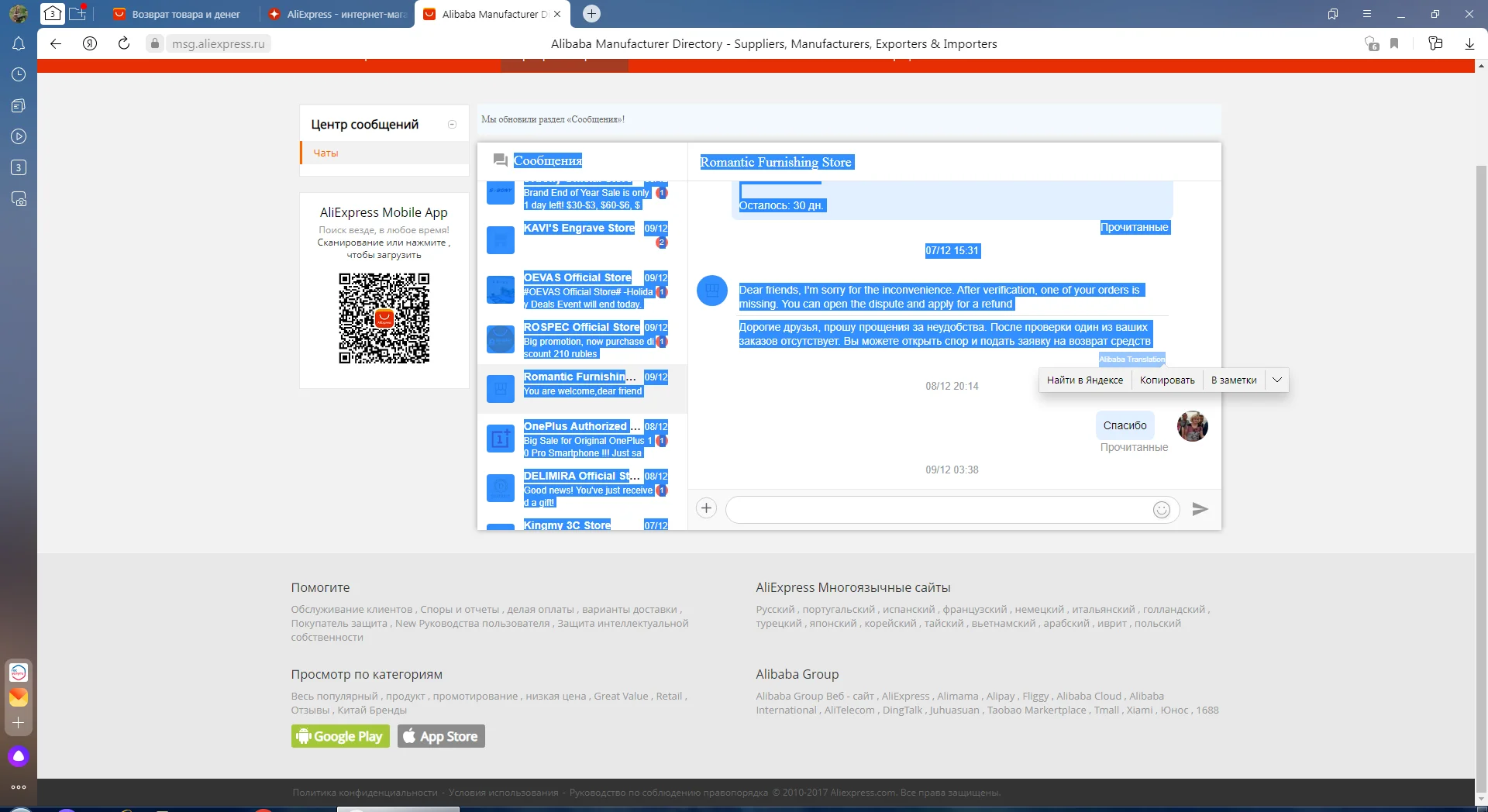Open browsing history clock icon
This screenshot has height=812, width=1488.
click(19, 74)
